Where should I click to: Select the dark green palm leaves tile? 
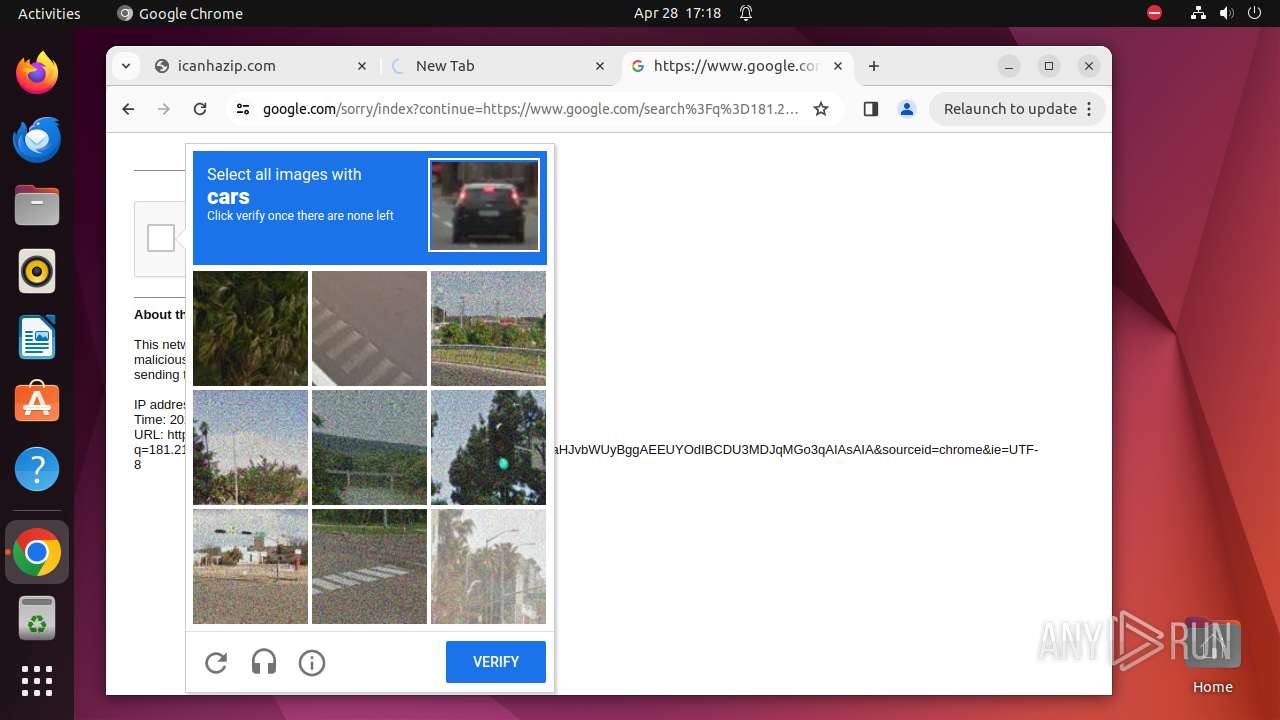[x=250, y=328]
